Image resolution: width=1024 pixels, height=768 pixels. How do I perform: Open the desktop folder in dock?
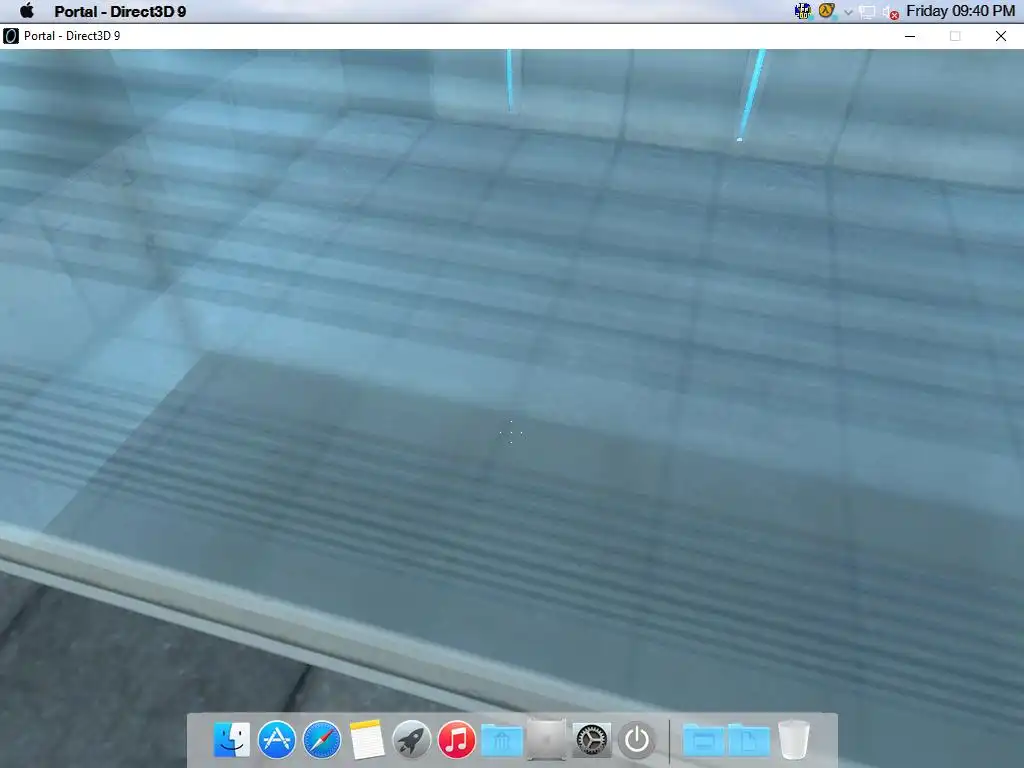click(x=703, y=741)
